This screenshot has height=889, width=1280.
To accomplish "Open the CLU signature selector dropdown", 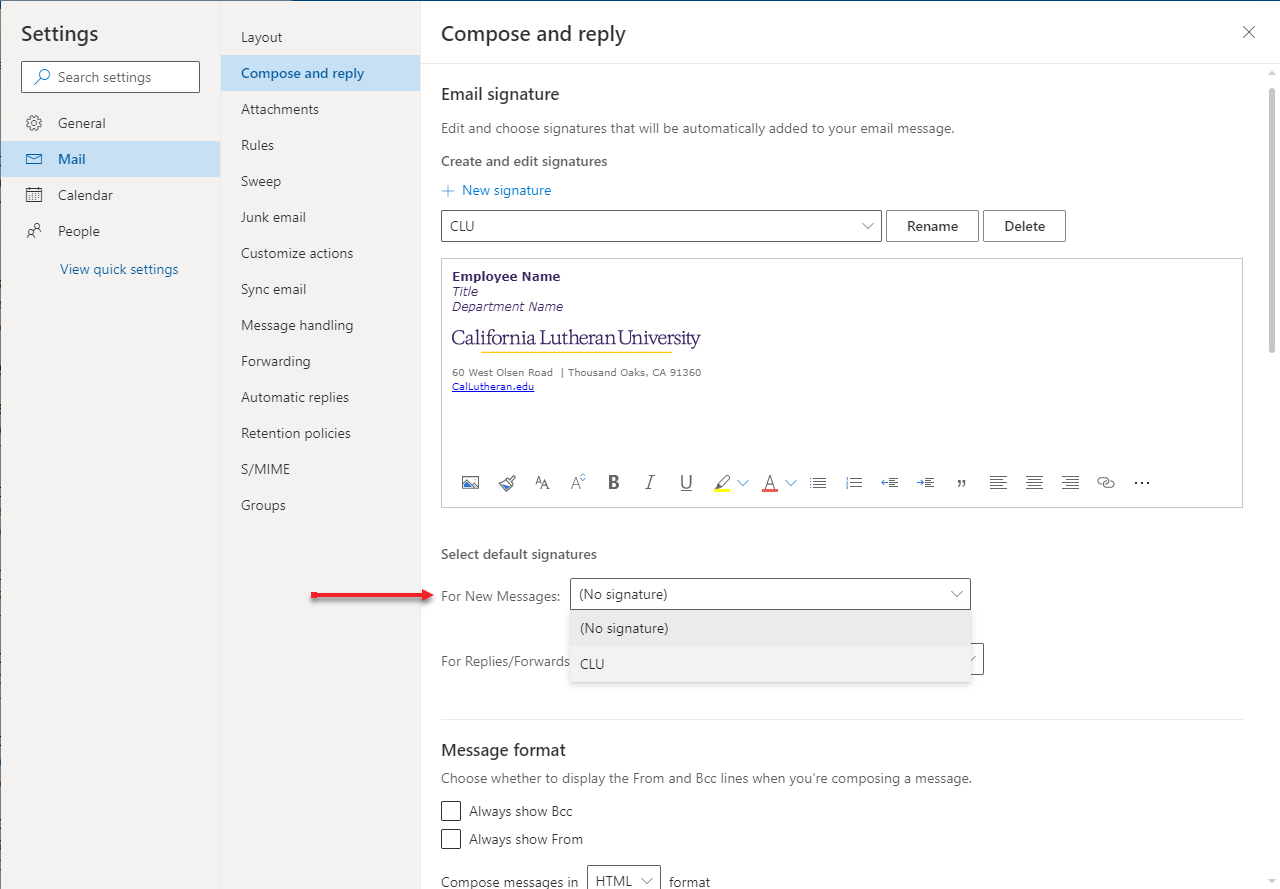I will pyautogui.click(x=661, y=226).
